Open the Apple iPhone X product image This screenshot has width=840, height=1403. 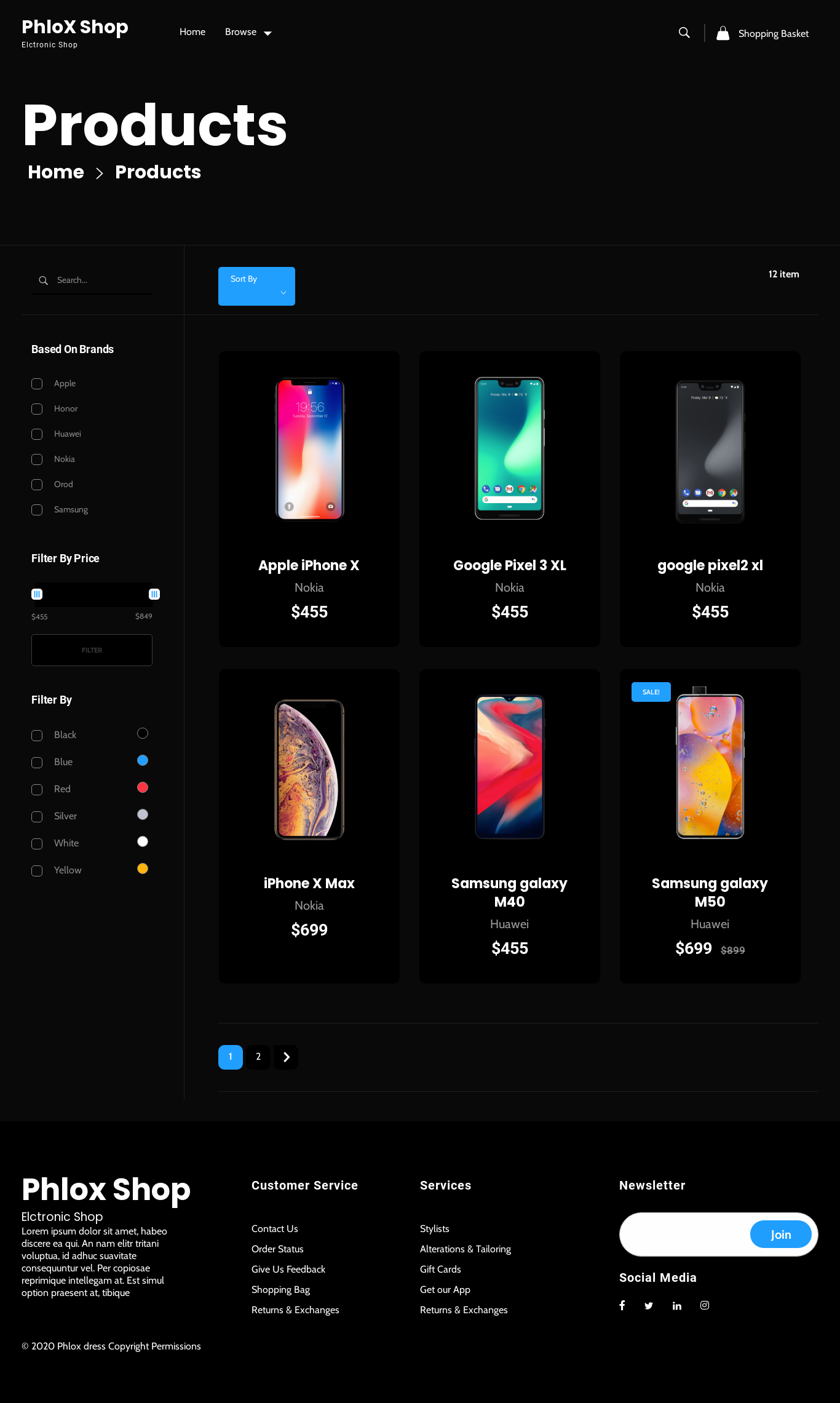(309, 449)
